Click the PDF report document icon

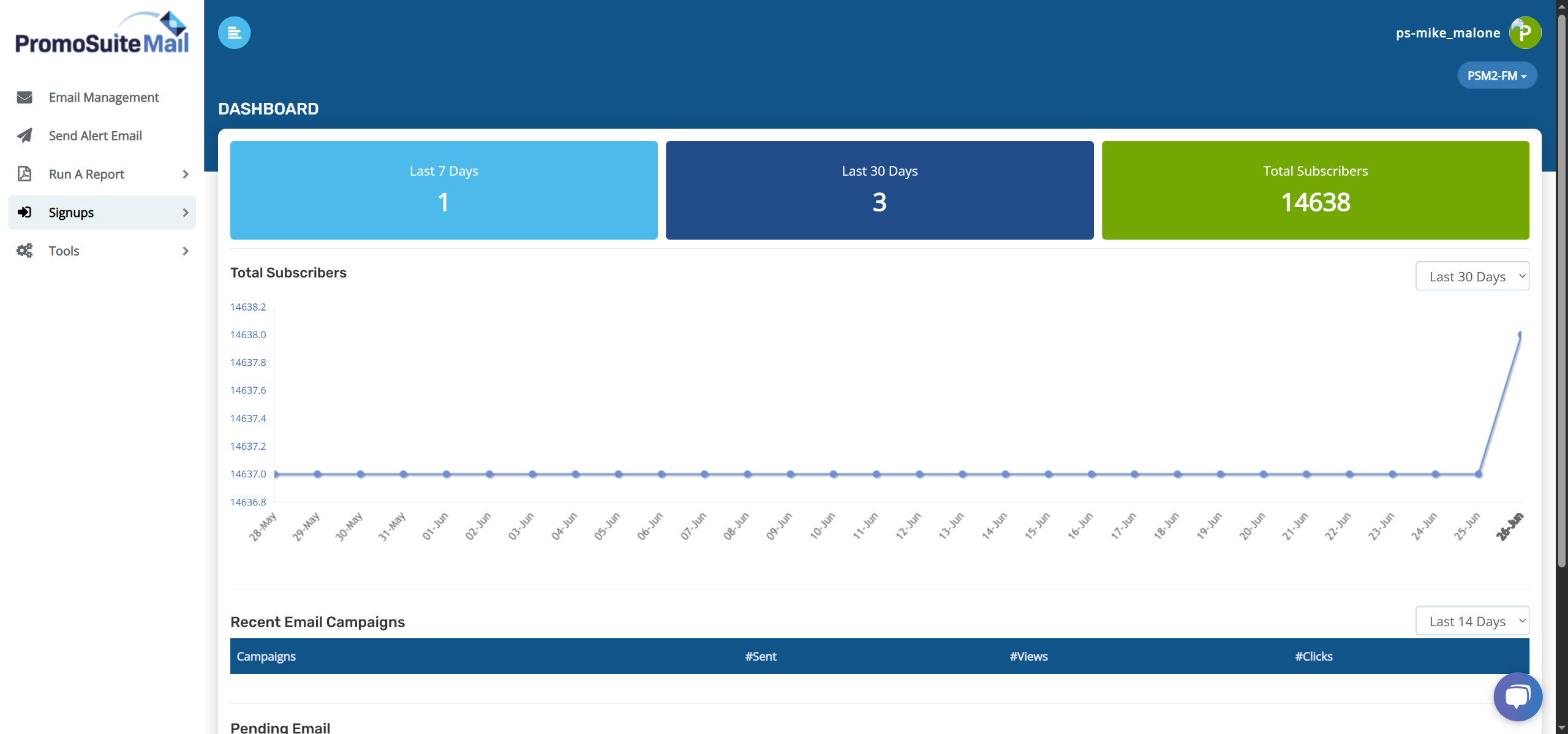pos(24,174)
